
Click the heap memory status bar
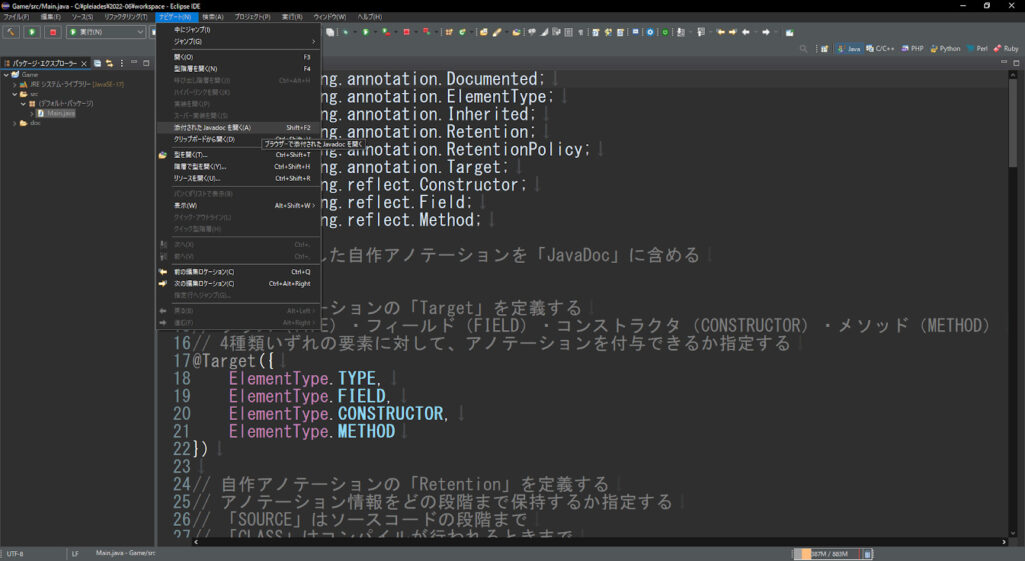(x=826, y=554)
